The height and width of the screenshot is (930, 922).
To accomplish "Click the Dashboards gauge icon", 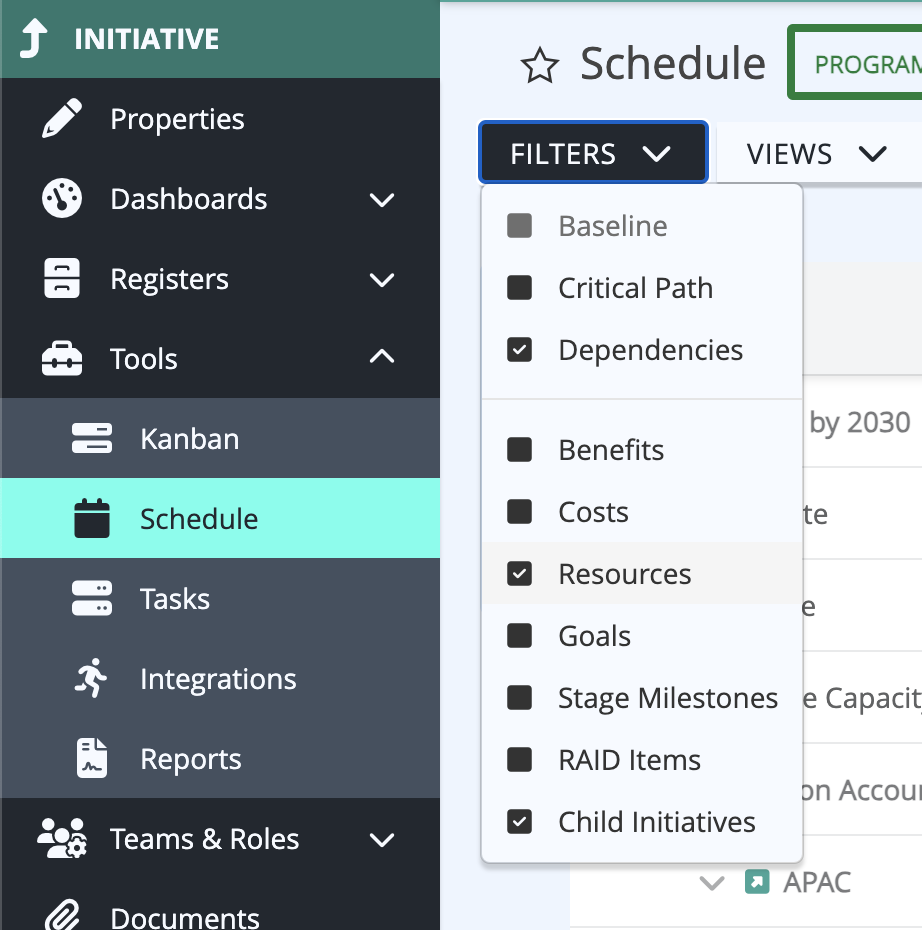I will point(62,198).
